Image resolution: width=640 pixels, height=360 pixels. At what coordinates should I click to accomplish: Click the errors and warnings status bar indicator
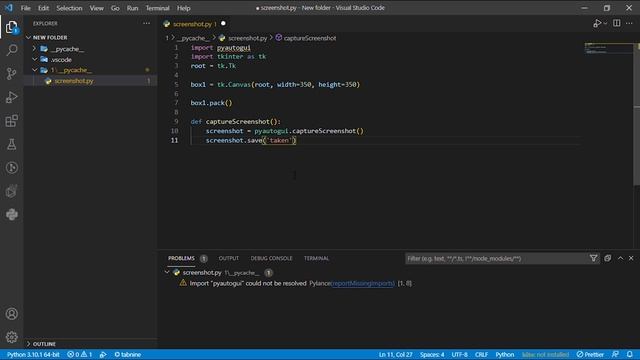tap(80, 355)
